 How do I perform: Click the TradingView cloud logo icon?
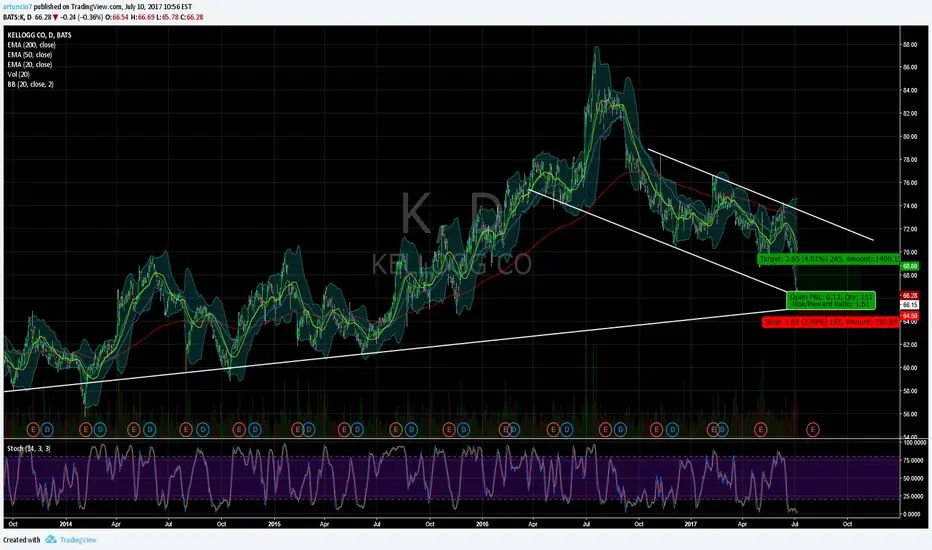tap(51, 539)
